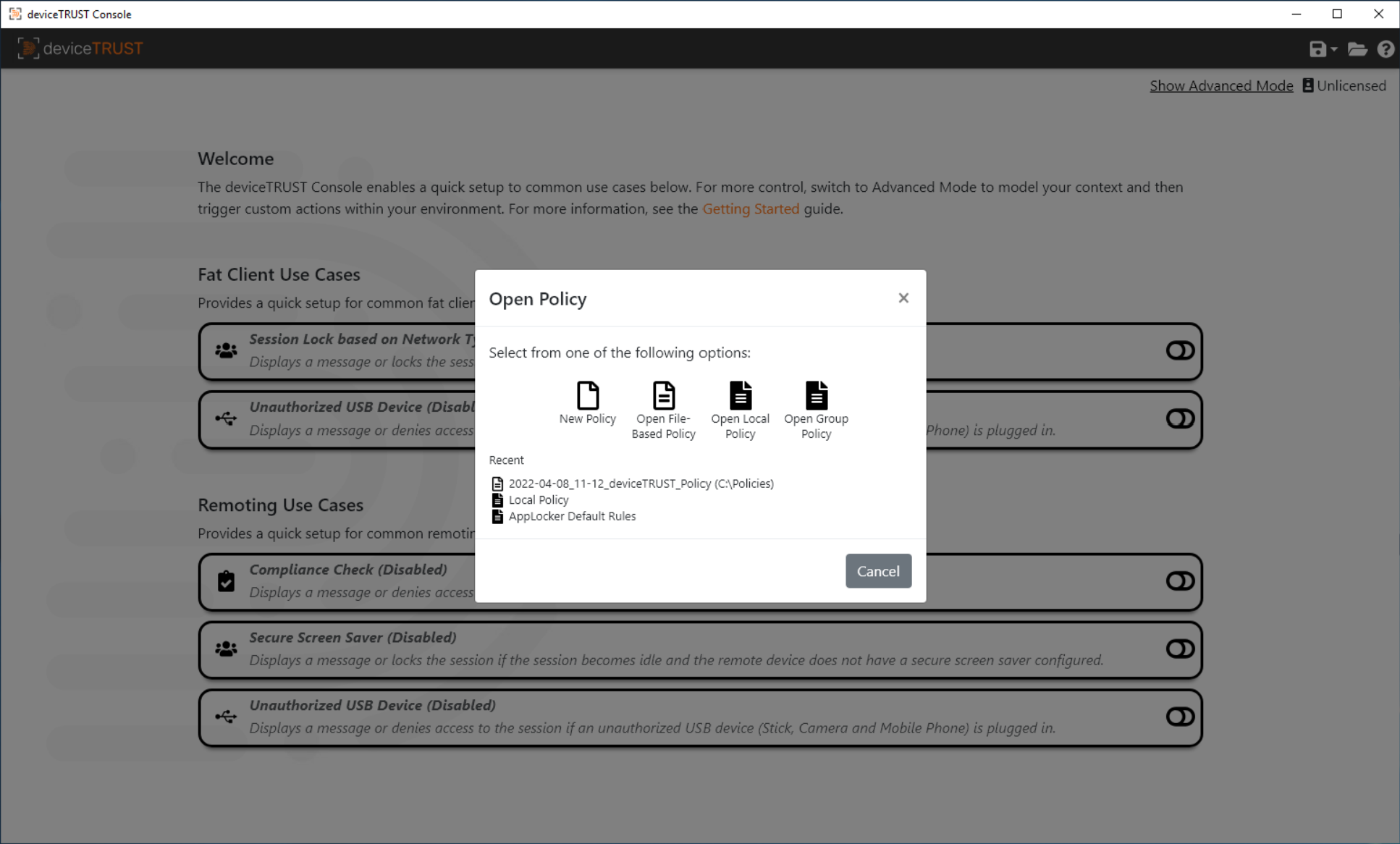The height and width of the screenshot is (844, 1400).
Task: Cancel the Open Policy dialog
Action: point(878,571)
